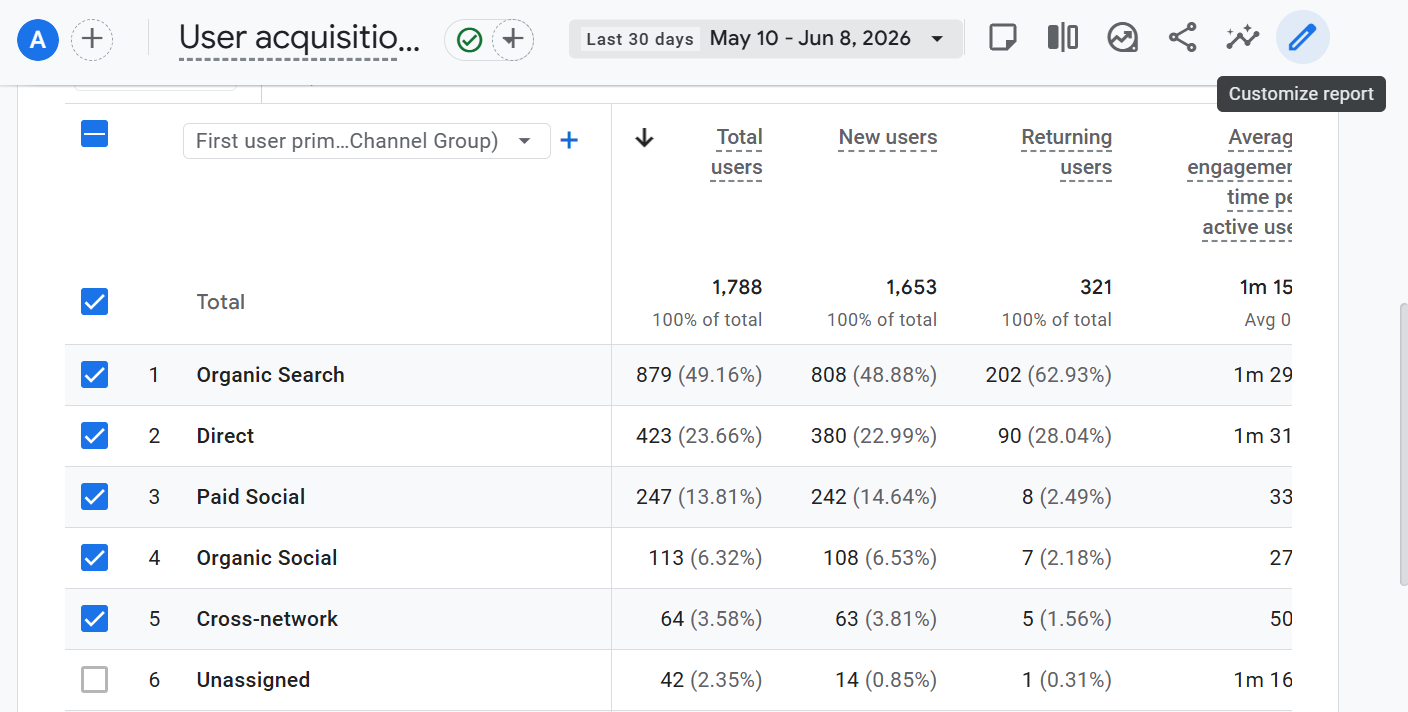The width and height of the screenshot is (1408, 712).
Task: Click the Unassigned row label
Action: (253, 680)
